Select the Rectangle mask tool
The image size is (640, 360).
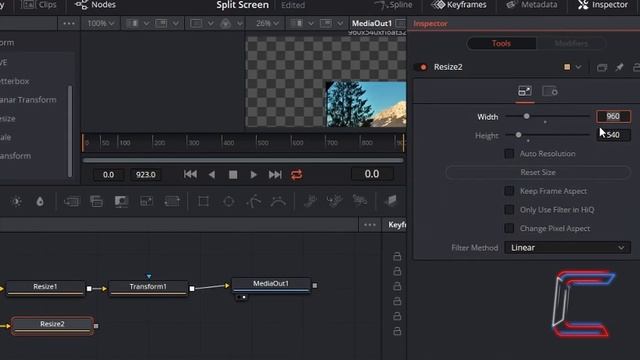click(x=203, y=201)
